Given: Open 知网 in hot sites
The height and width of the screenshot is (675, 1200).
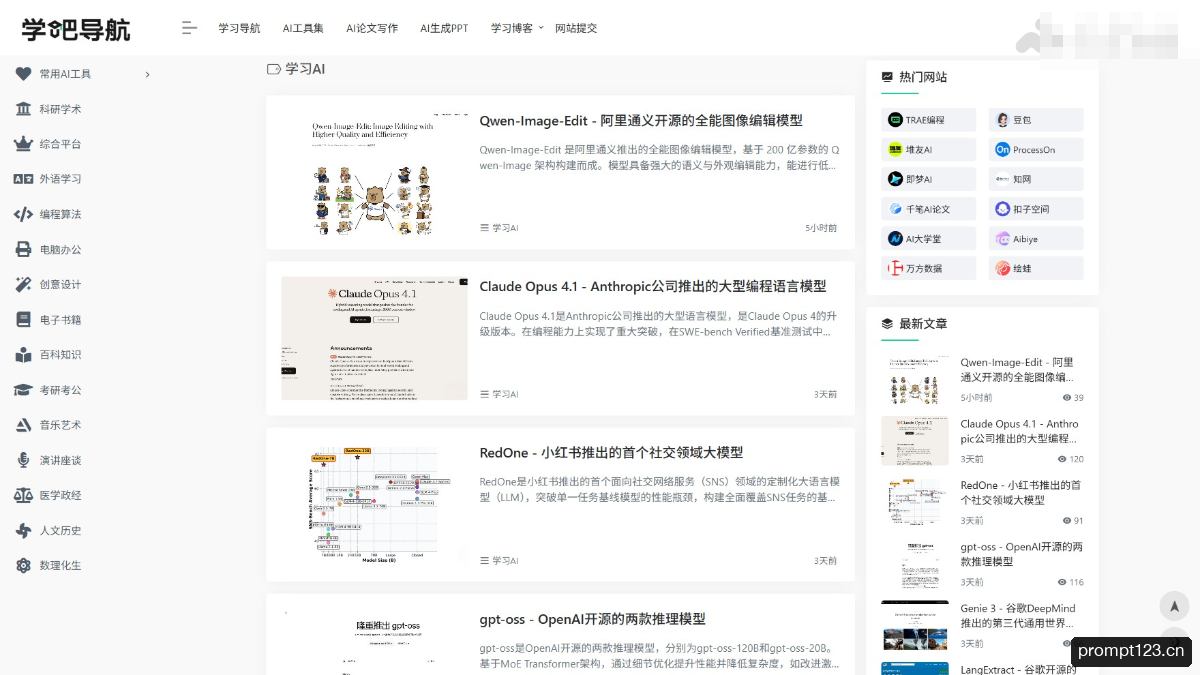Looking at the screenshot, I should (x=1036, y=179).
